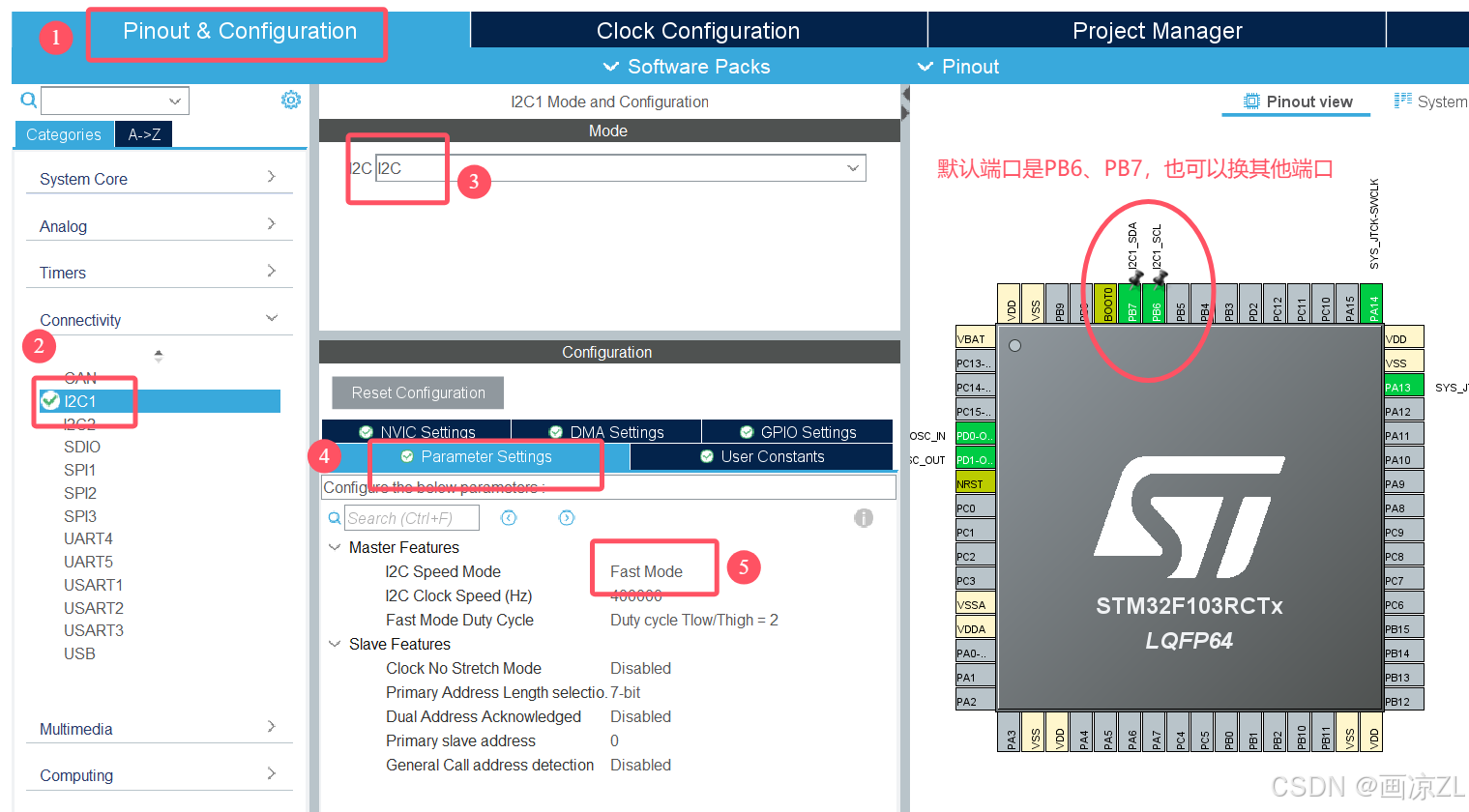Click the 7-bit address length value

(x=625, y=692)
